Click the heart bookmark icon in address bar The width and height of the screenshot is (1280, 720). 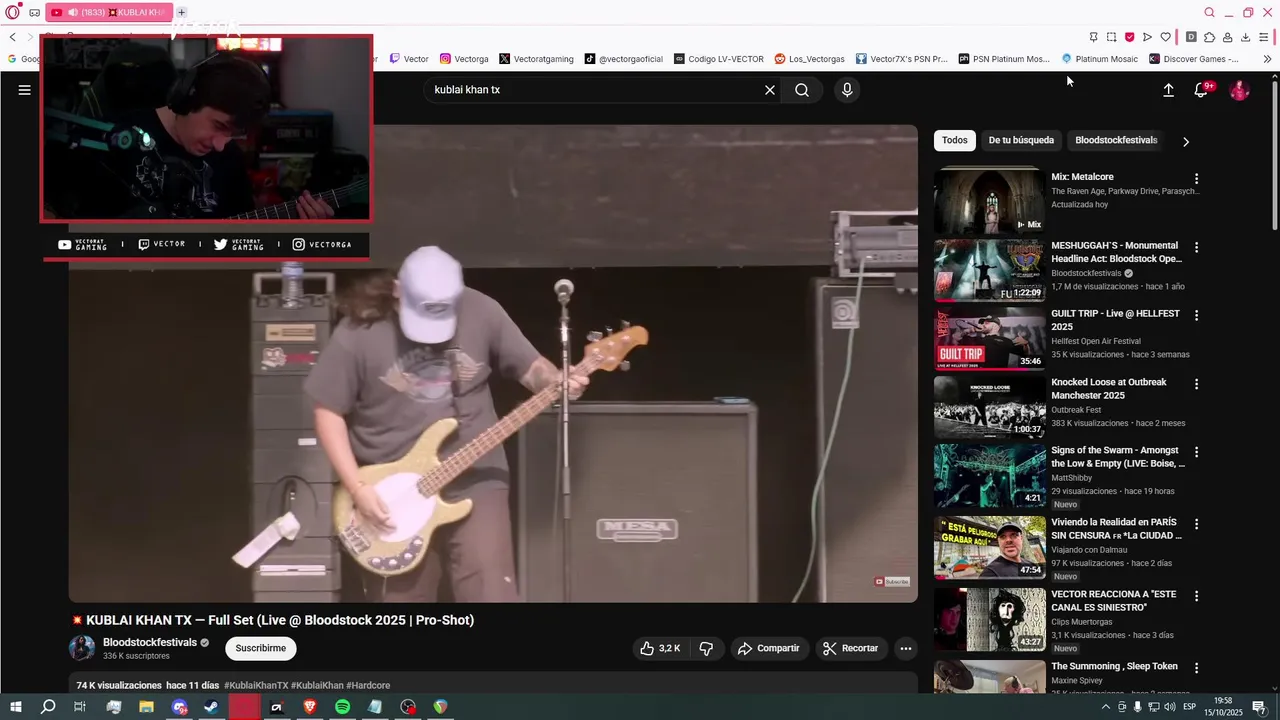coord(1165,37)
